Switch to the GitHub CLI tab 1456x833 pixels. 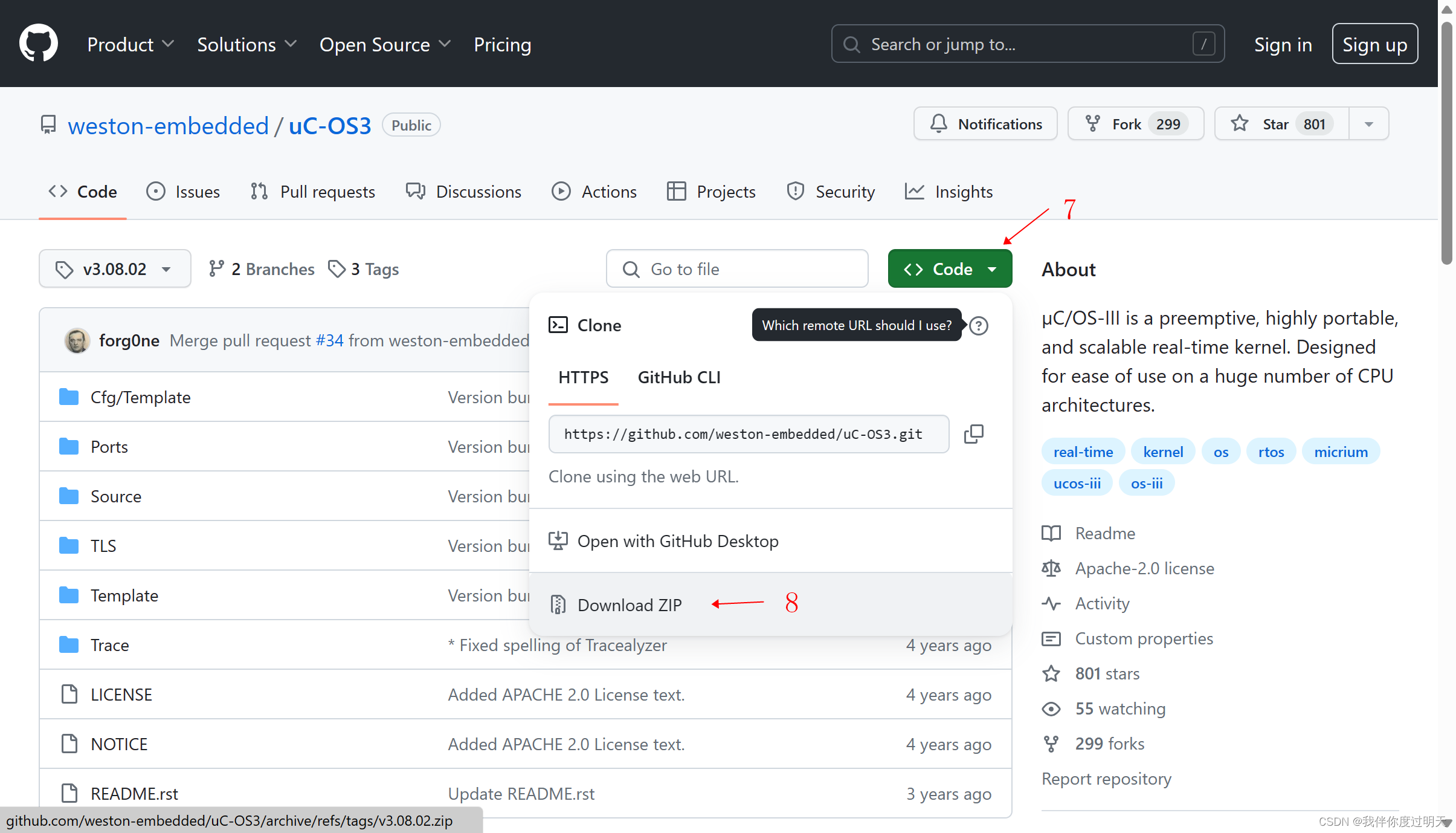[x=679, y=377]
